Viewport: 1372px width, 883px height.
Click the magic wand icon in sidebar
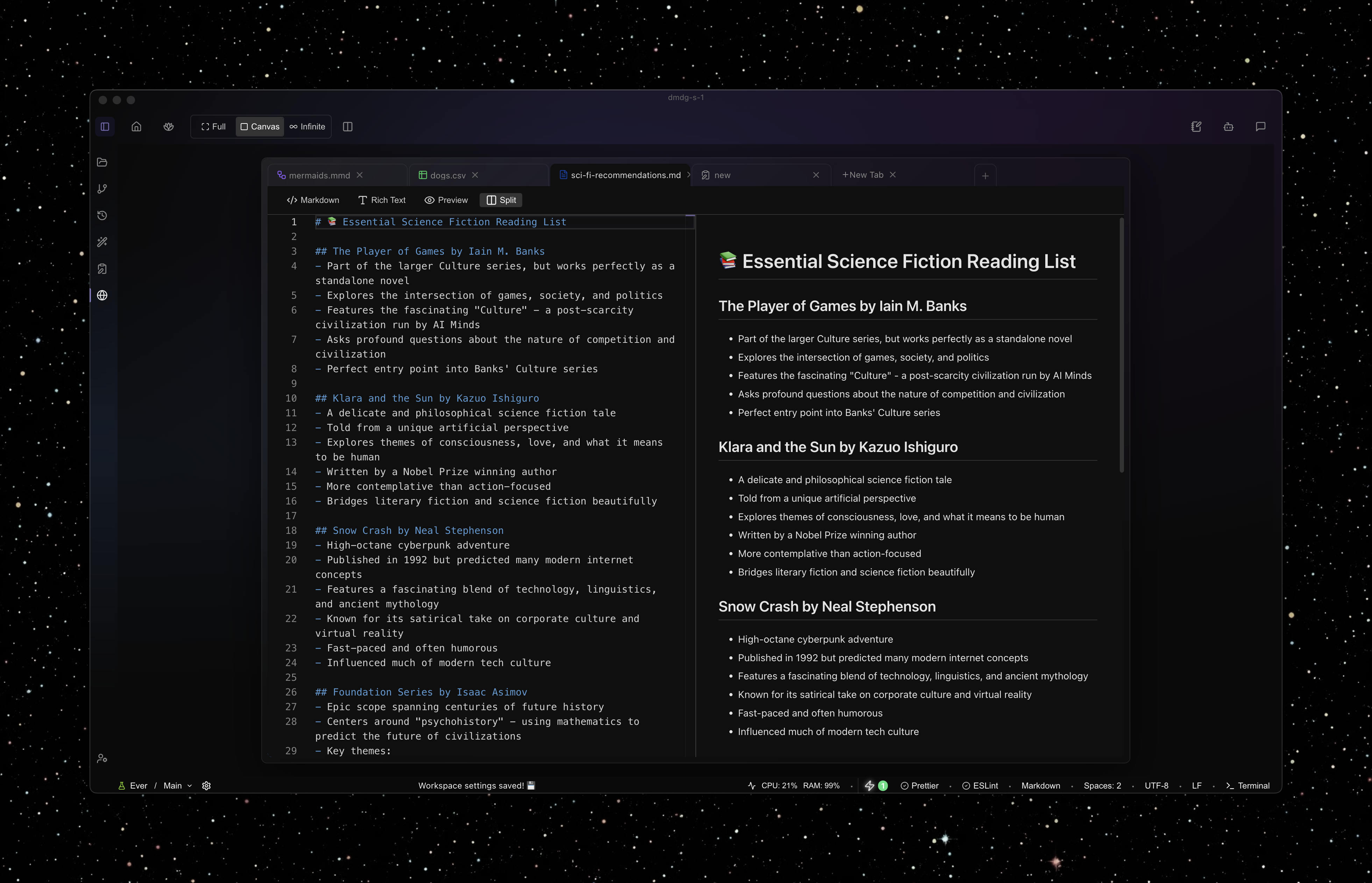coord(102,242)
